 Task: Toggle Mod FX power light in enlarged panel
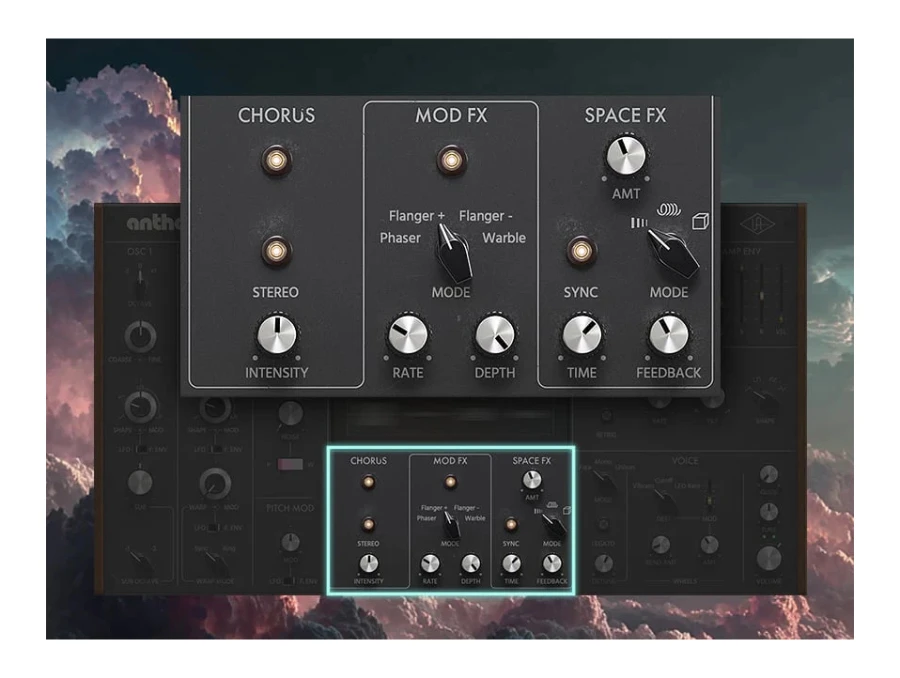(451, 160)
